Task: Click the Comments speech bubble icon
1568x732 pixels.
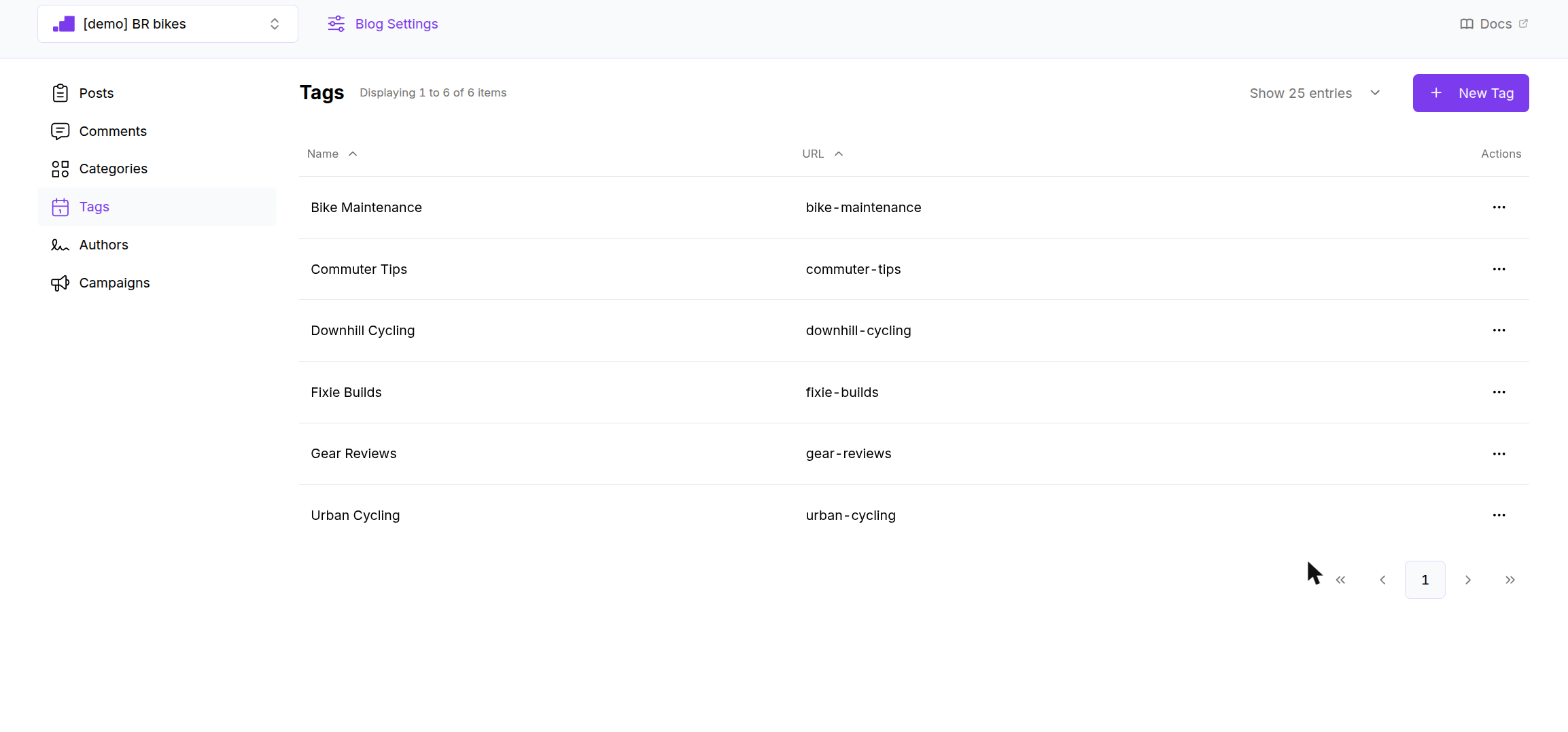Action: click(60, 131)
